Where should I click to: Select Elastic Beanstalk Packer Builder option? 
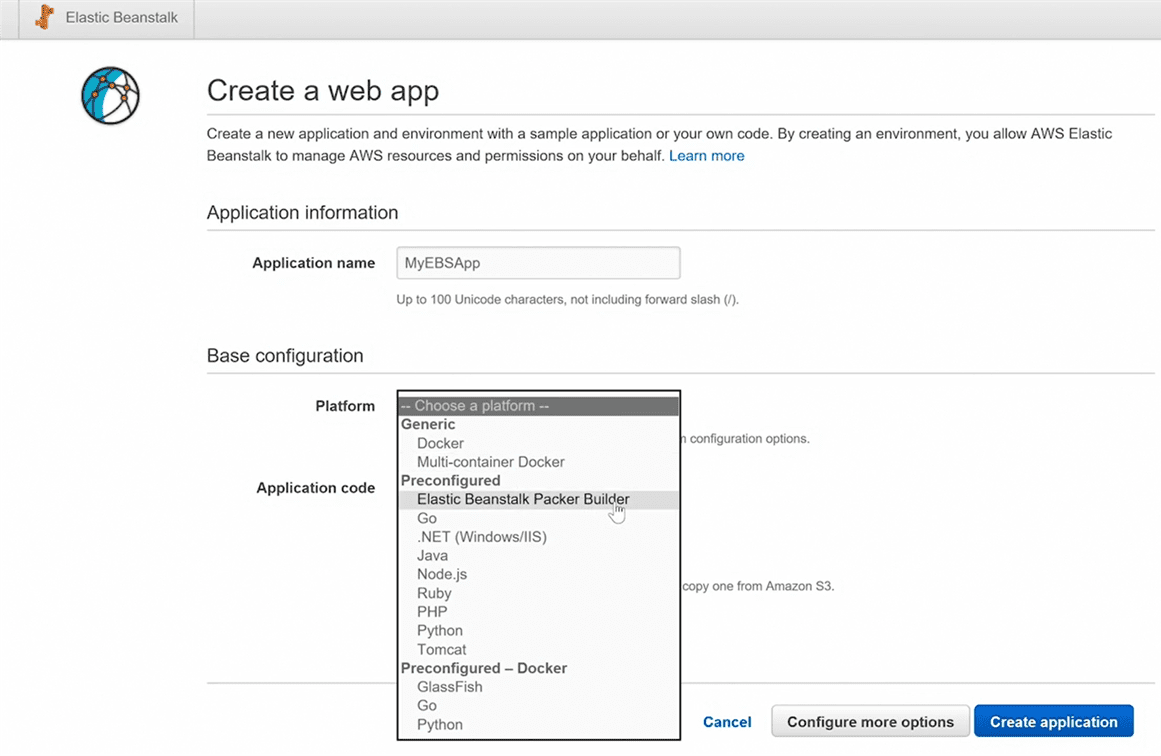pyautogui.click(x=522, y=499)
